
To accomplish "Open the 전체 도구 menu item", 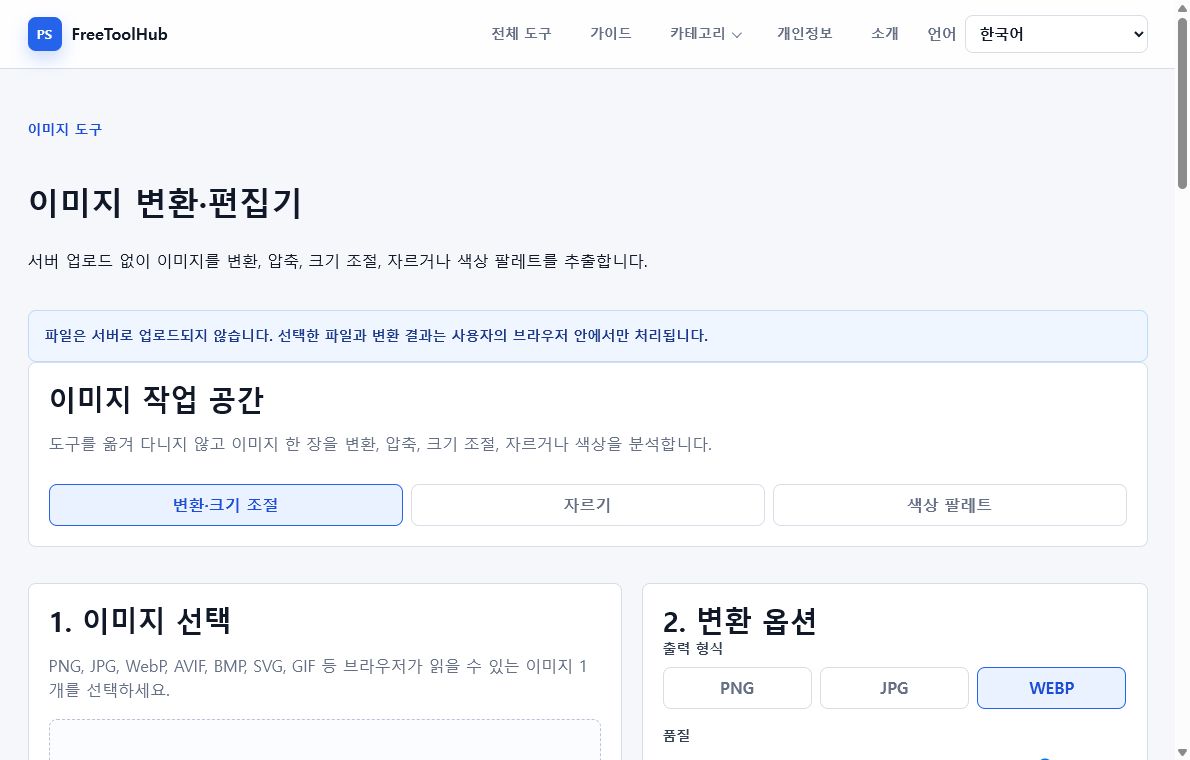I will pyautogui.click(x=521, y=33).
